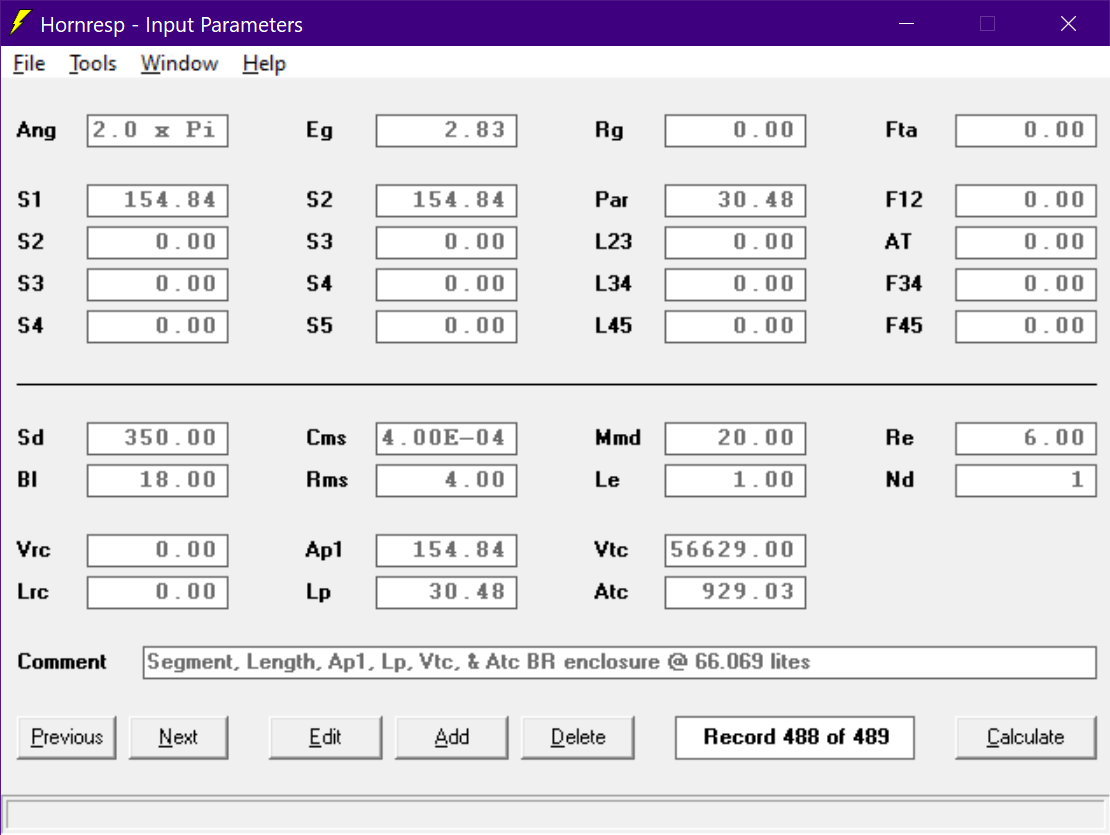1110x835 pixels.
Task: Select the Vrc input field
Action: pyautogui.click(x=157, y=551)
